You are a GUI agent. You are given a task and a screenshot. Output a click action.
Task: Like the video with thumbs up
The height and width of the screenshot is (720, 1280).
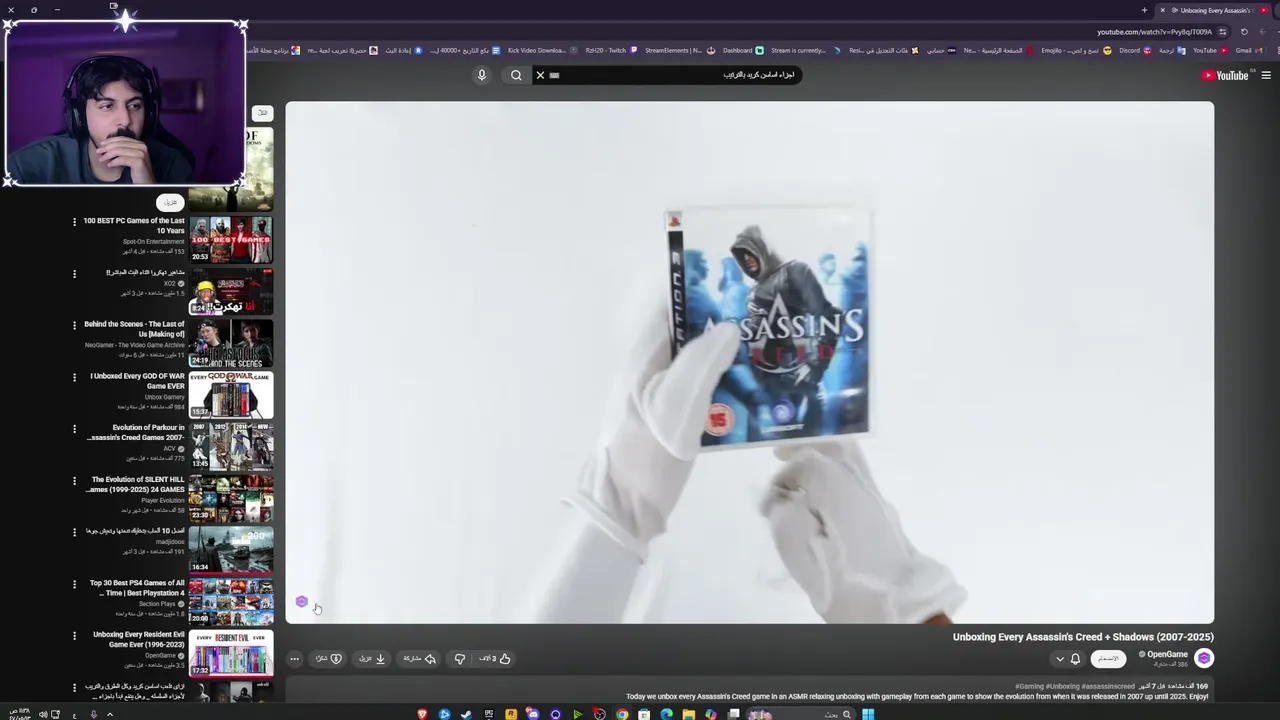[496, 659]
